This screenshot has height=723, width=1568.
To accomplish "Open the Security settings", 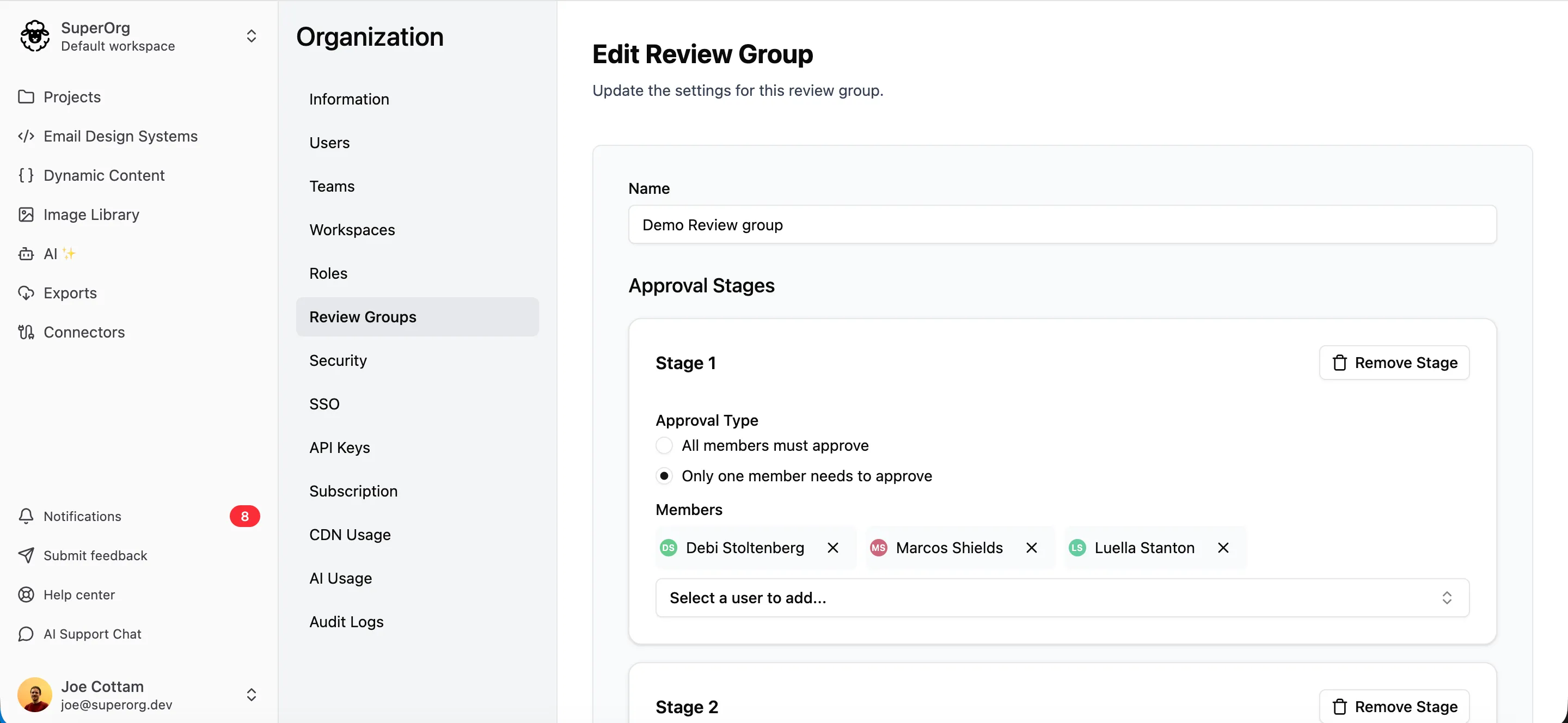I will [338, 360].
